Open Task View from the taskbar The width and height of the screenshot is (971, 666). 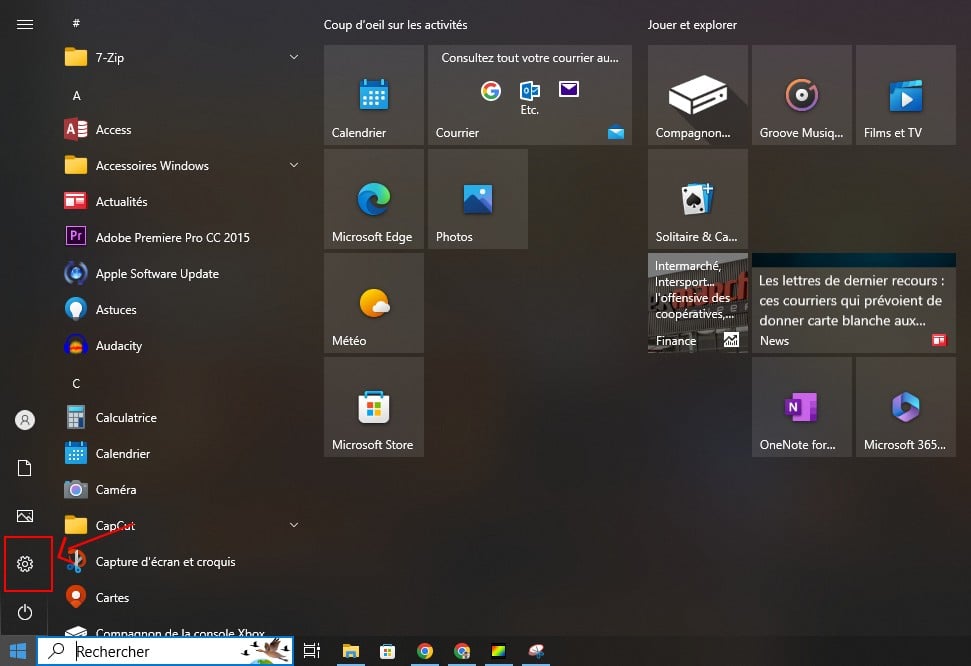(311, 651)
